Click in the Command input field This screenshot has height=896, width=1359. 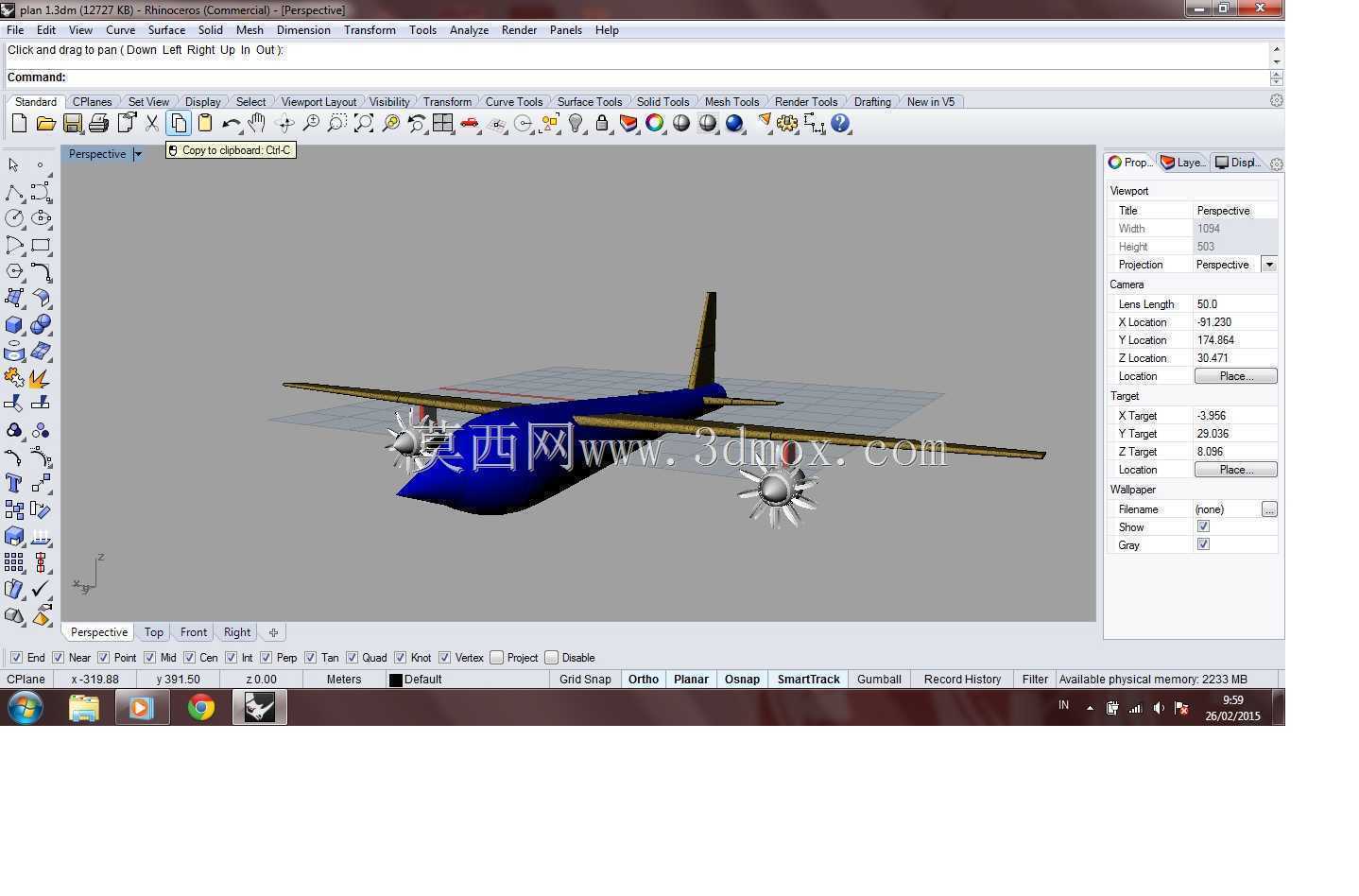point(667,78)
